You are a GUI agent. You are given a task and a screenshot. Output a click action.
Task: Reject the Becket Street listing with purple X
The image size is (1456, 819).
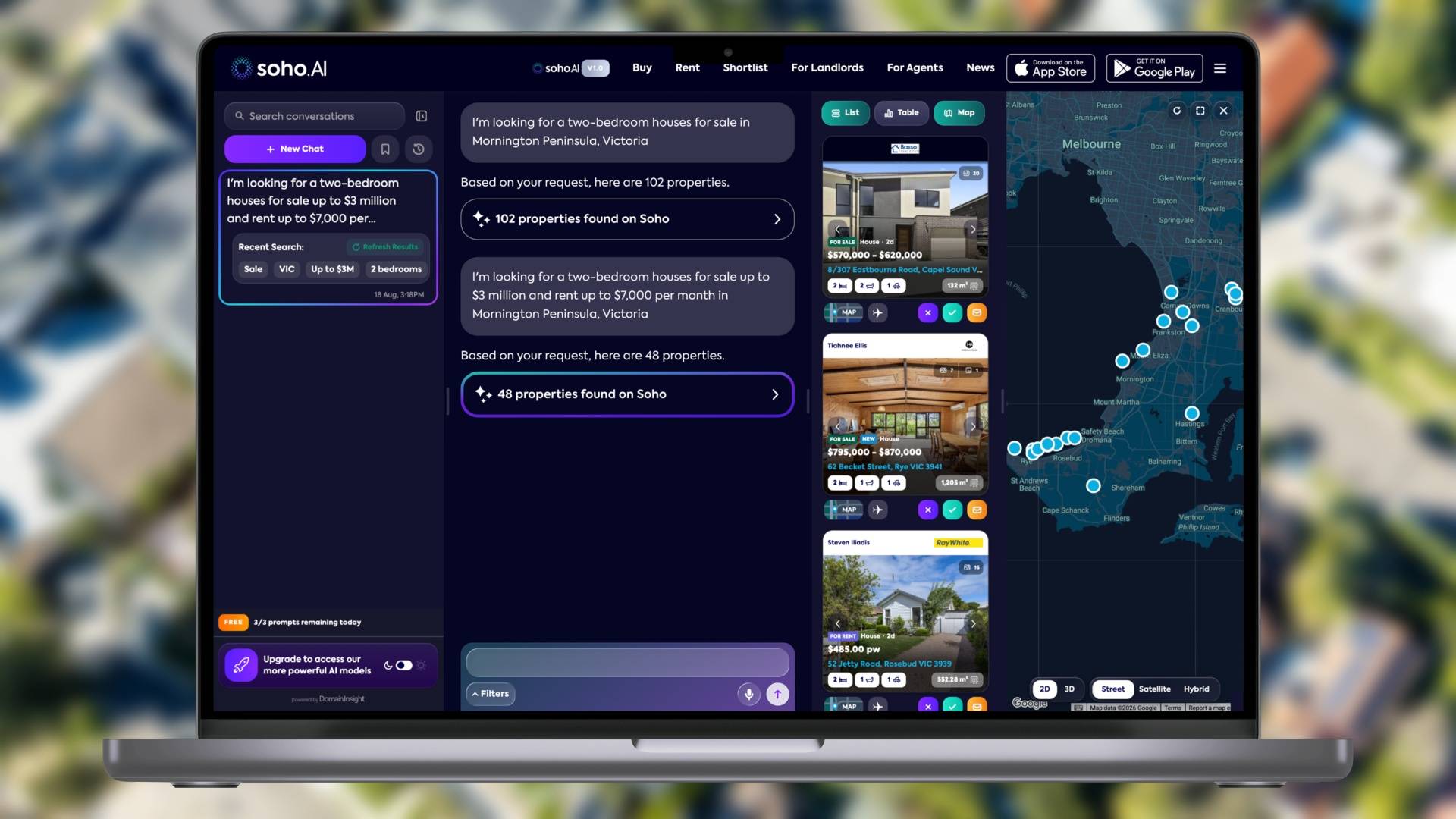click(x=927, y=510)
